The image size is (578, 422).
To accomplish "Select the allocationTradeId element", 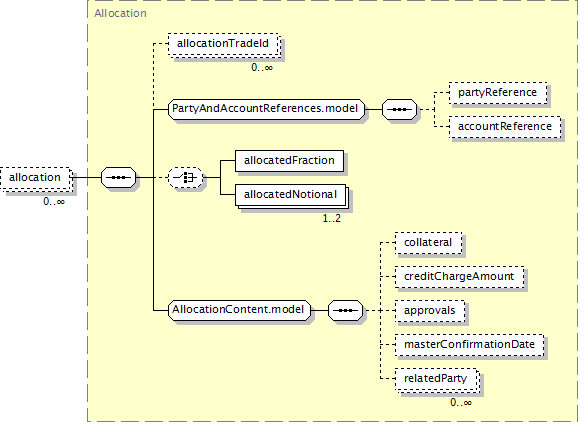I will point(224,45).
